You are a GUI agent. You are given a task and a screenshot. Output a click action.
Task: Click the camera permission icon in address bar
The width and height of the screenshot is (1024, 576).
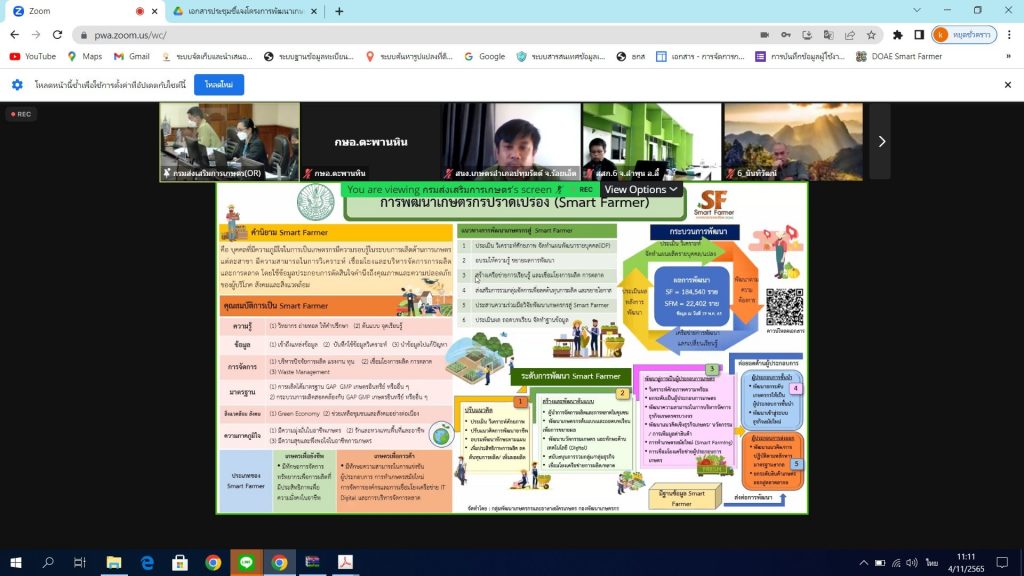763,34
